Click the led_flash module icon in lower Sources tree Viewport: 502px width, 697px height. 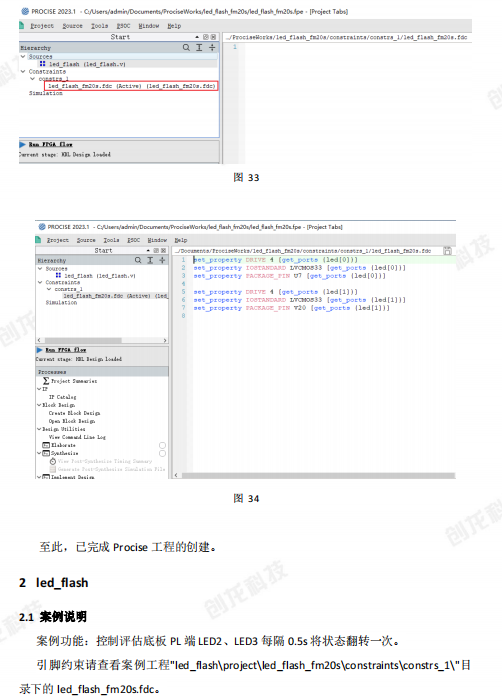coord(58,276)
